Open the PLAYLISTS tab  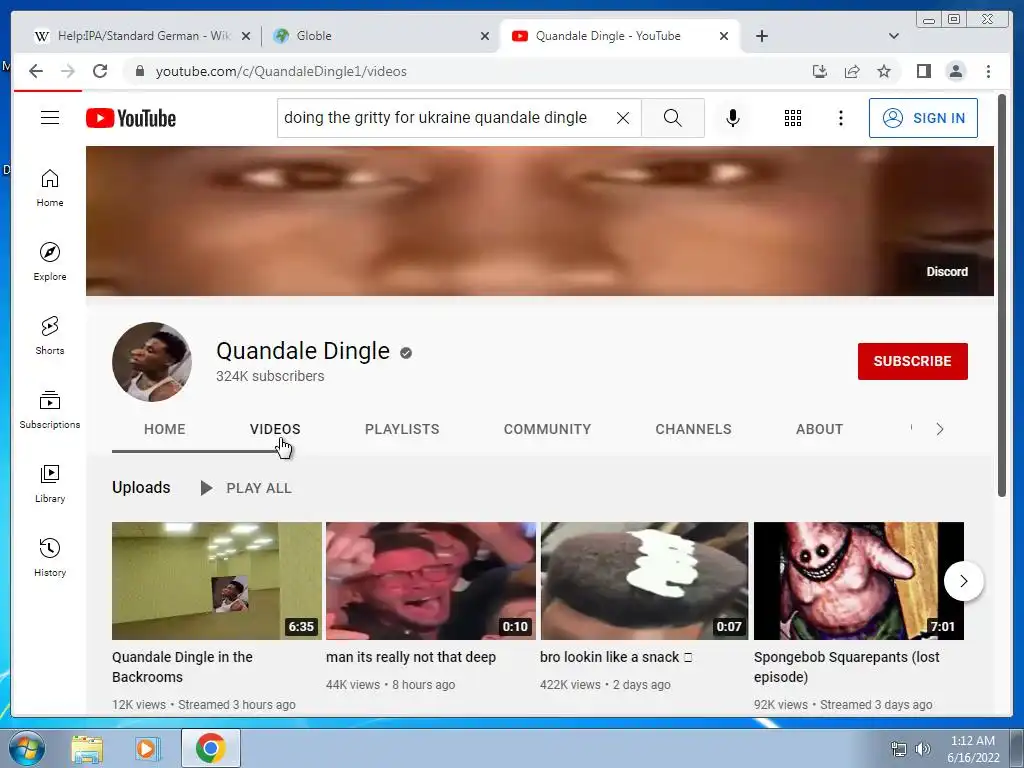(x=402, y=429)
